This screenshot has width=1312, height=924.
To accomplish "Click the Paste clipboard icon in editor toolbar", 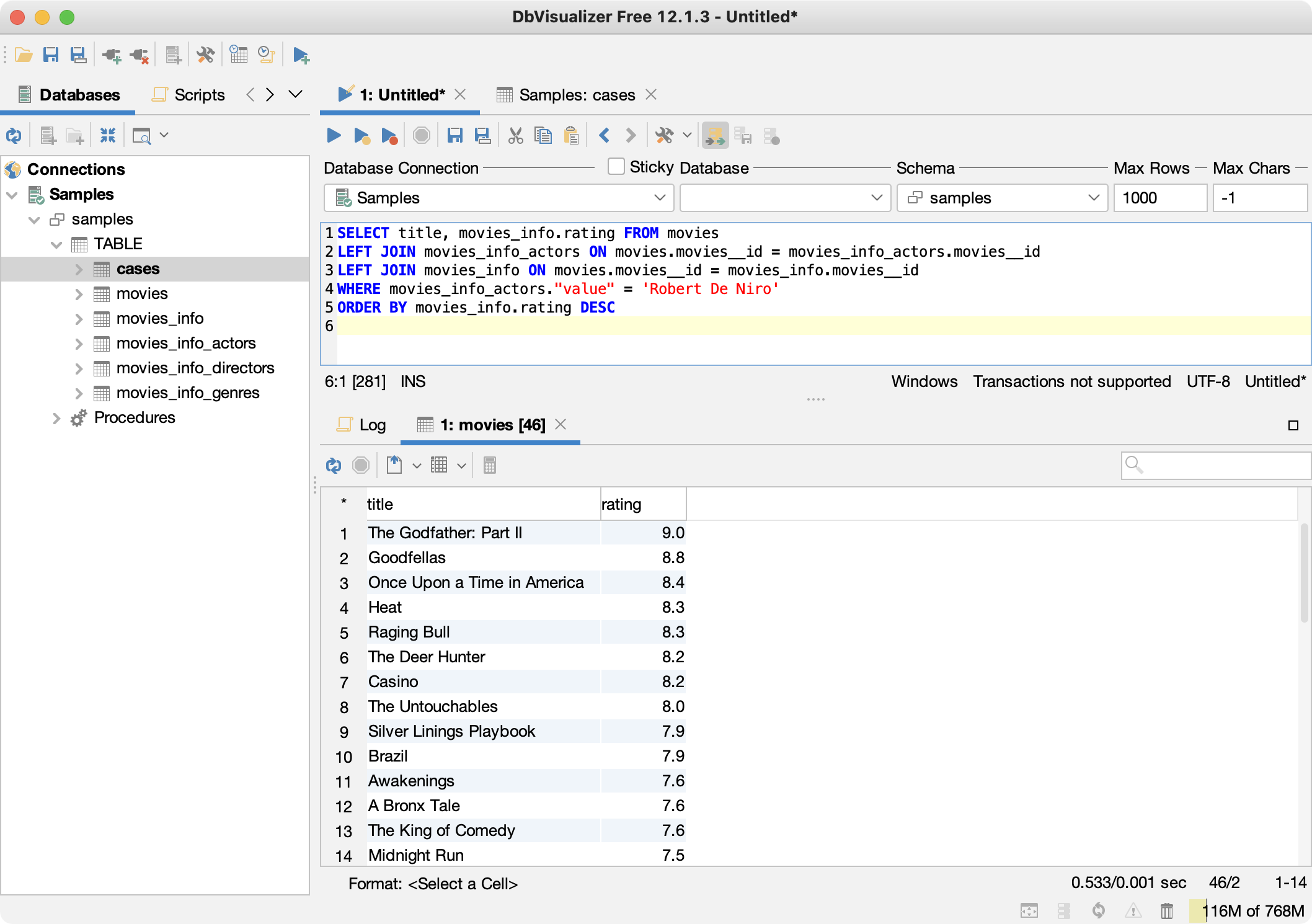I will pos(571,136).
